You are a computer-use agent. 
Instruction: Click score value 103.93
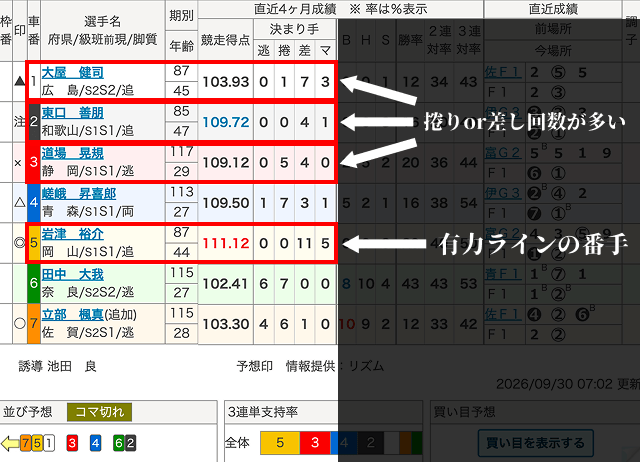coord(226,82)
